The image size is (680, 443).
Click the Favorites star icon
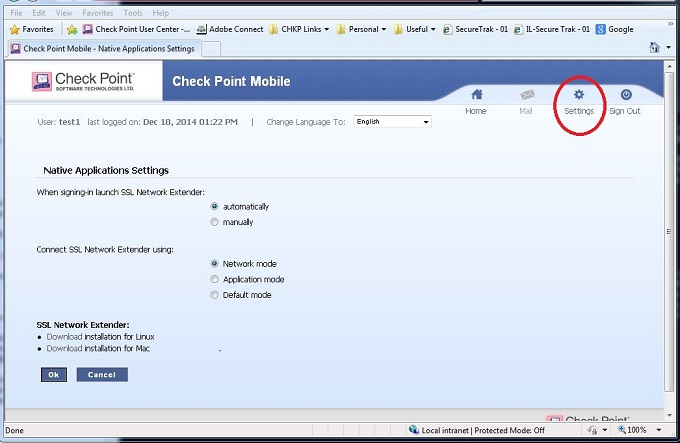pyautogui.click(x=15, y=29)
